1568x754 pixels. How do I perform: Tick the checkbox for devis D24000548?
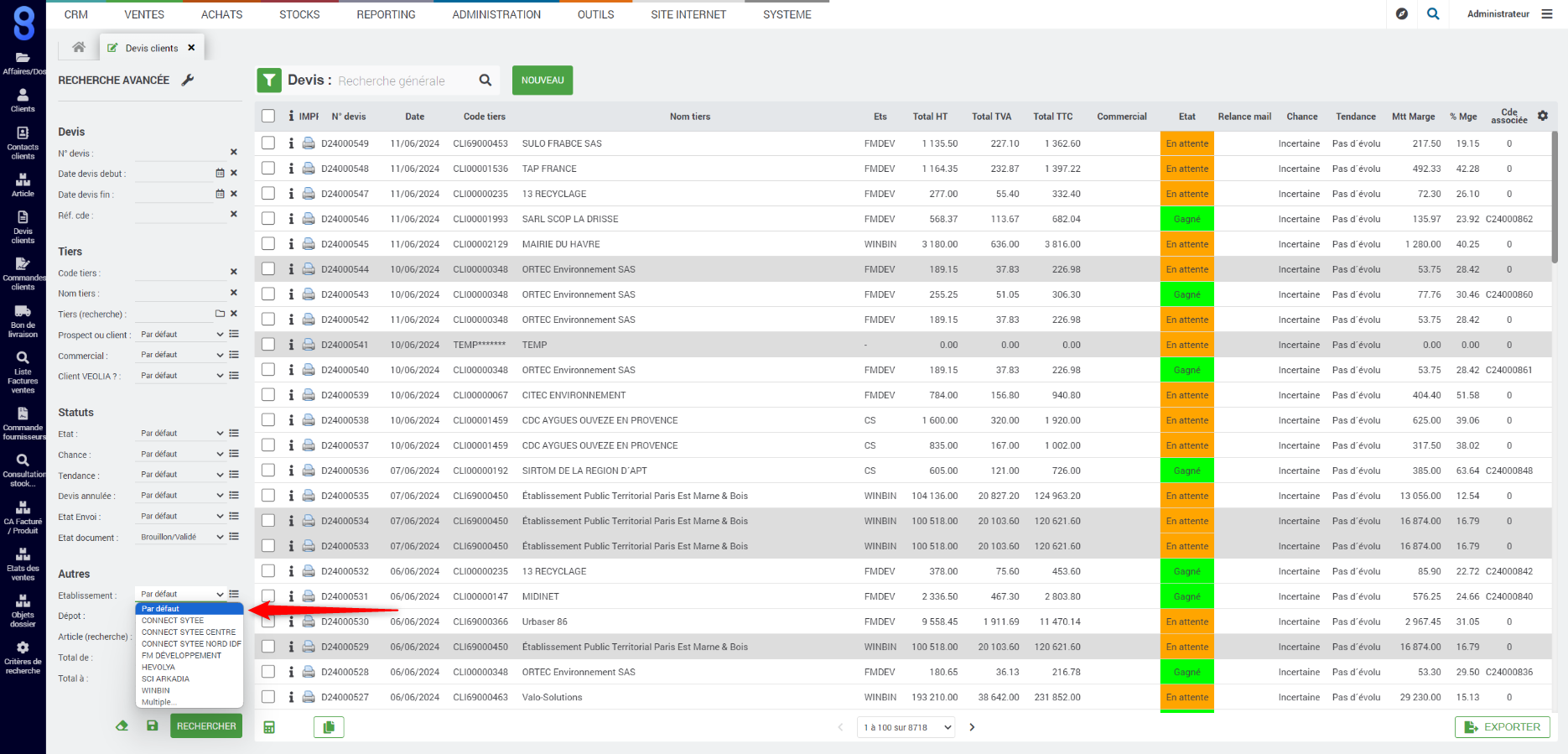[268, 169]
